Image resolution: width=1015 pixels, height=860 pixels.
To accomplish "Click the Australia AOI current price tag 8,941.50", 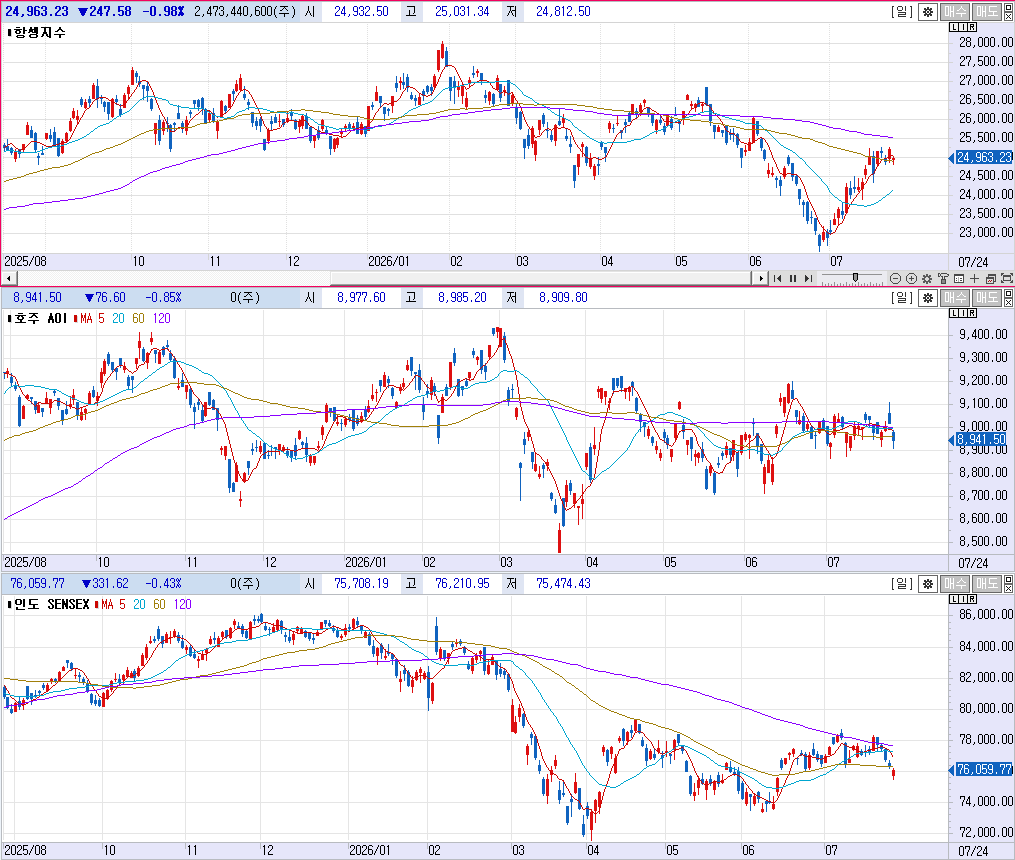I will coord(981,439).
